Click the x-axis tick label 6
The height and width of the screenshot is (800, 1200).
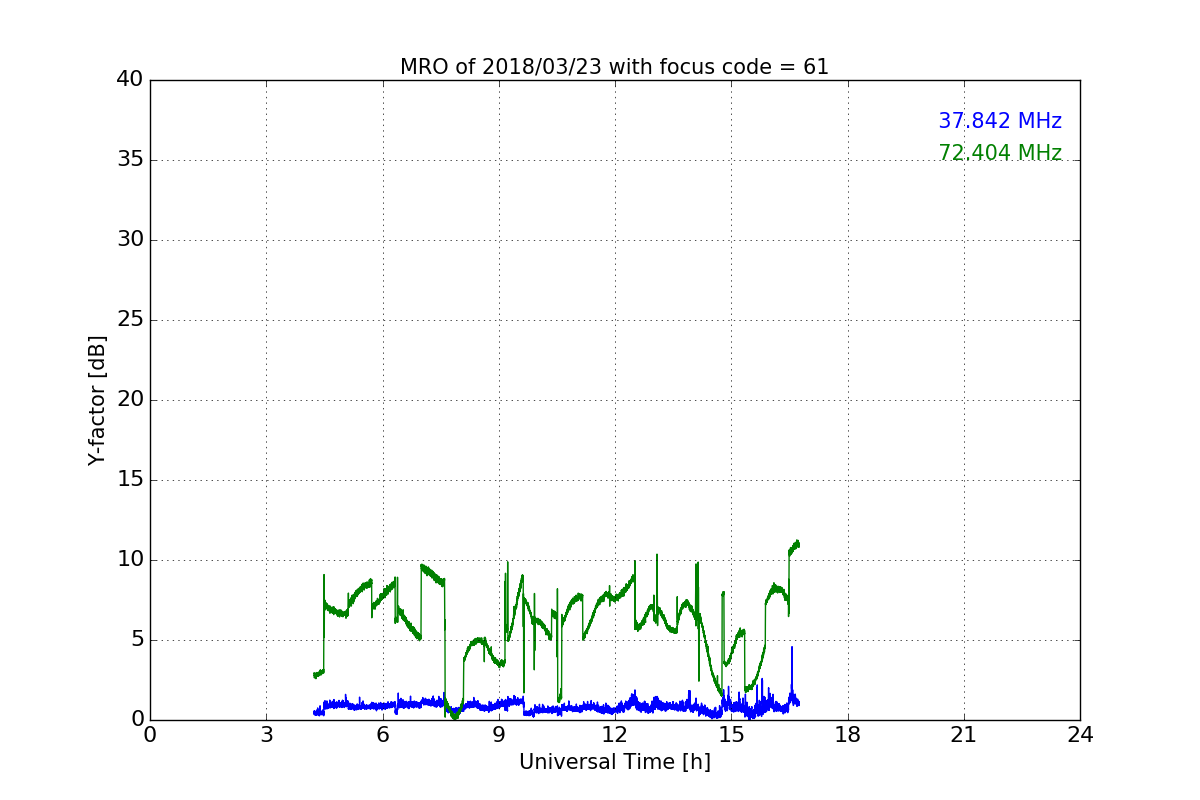382,735
